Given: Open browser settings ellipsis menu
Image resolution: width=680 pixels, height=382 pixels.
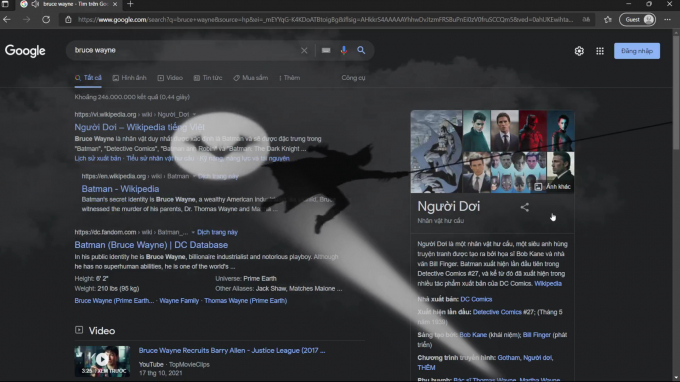Looking at the screenshot, I should point(667,20).
